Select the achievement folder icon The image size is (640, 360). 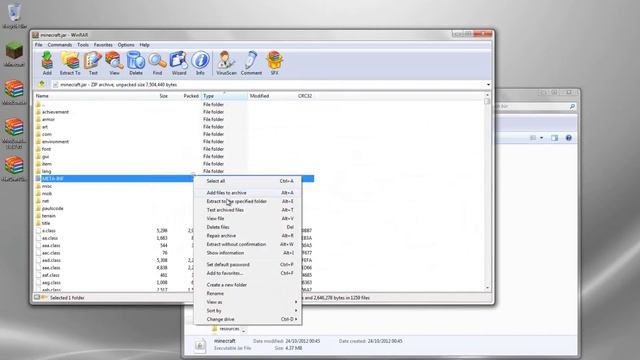(x=38, y=112)
